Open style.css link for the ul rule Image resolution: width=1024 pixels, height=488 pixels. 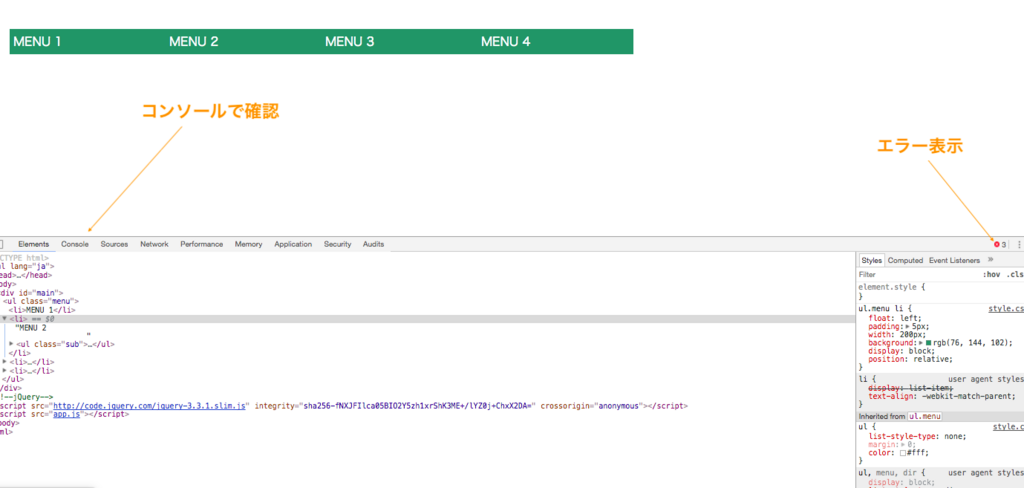(1008, 427)
